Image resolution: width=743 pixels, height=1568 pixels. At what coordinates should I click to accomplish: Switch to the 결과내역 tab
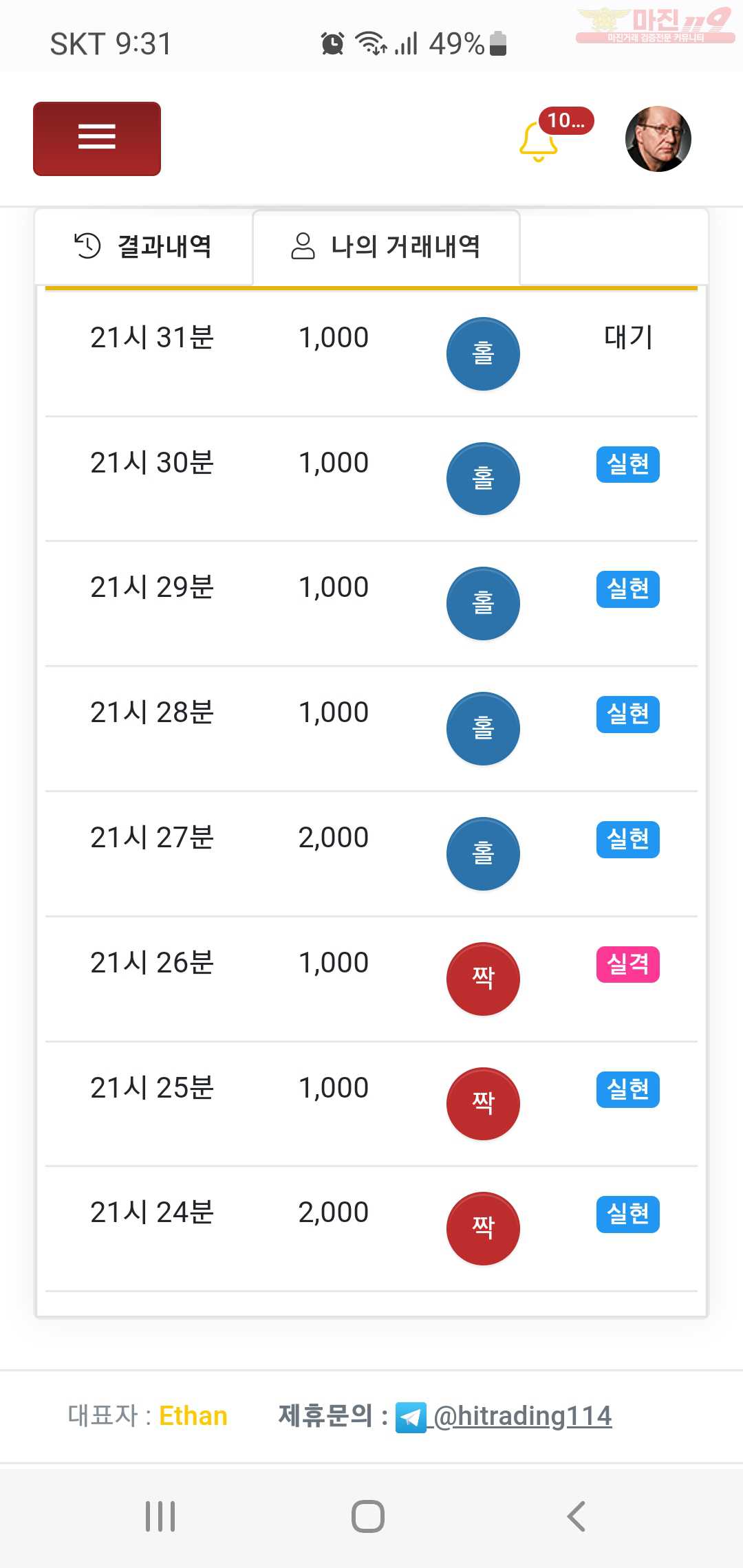tap(144, 246)
